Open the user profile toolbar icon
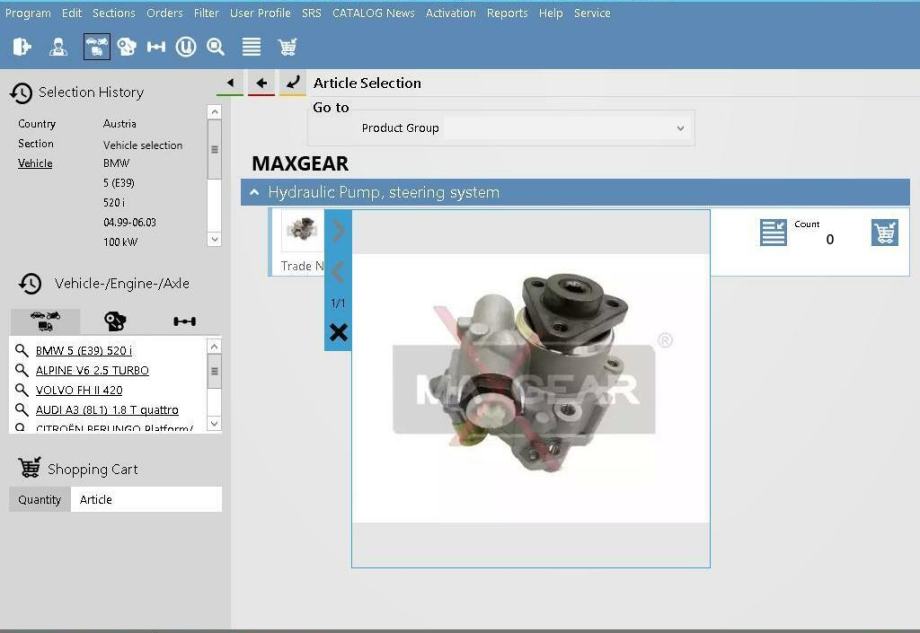This screenshot has width=920, height=633. click(58, 47)
